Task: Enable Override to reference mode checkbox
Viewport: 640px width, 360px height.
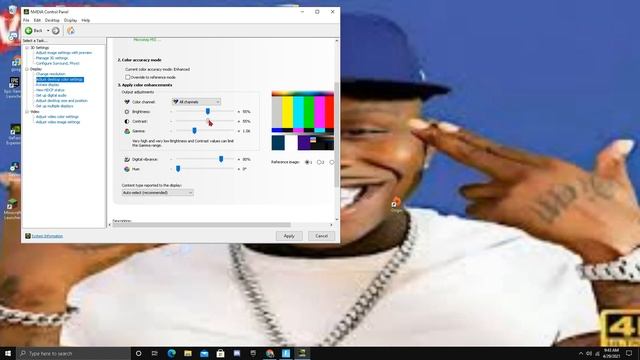Action: coord(128,77)
